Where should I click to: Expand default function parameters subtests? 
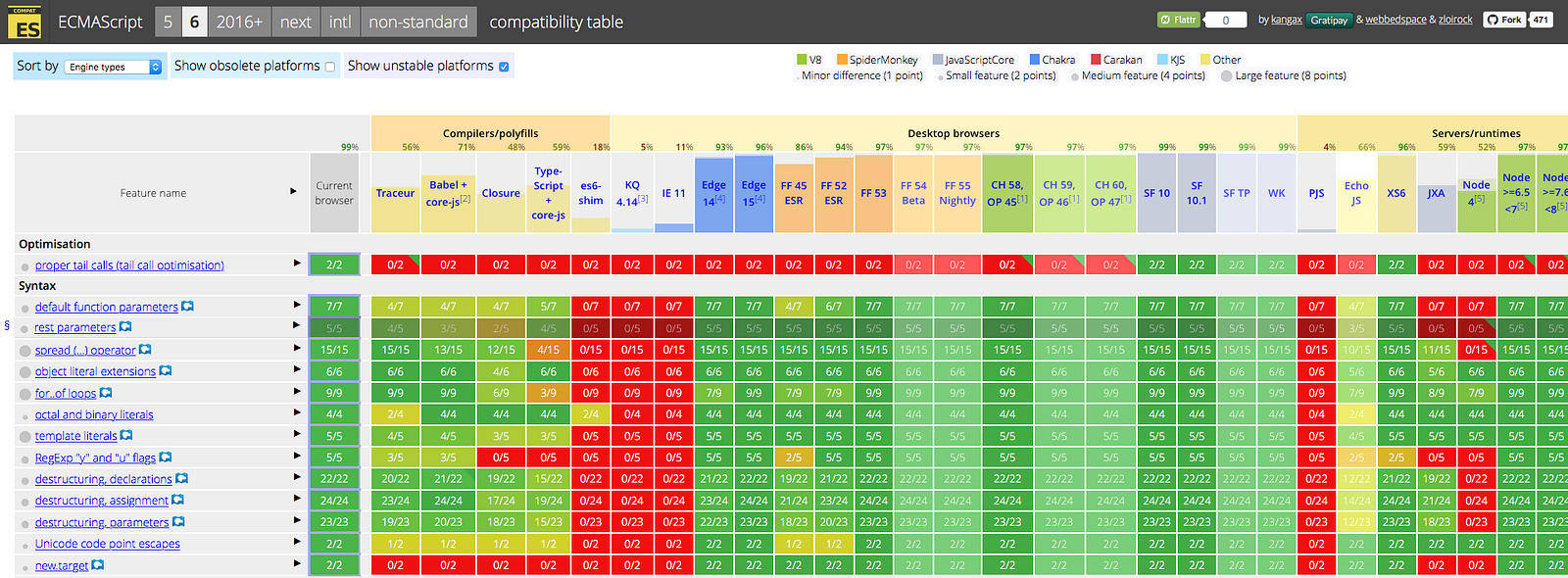point(296,305)
